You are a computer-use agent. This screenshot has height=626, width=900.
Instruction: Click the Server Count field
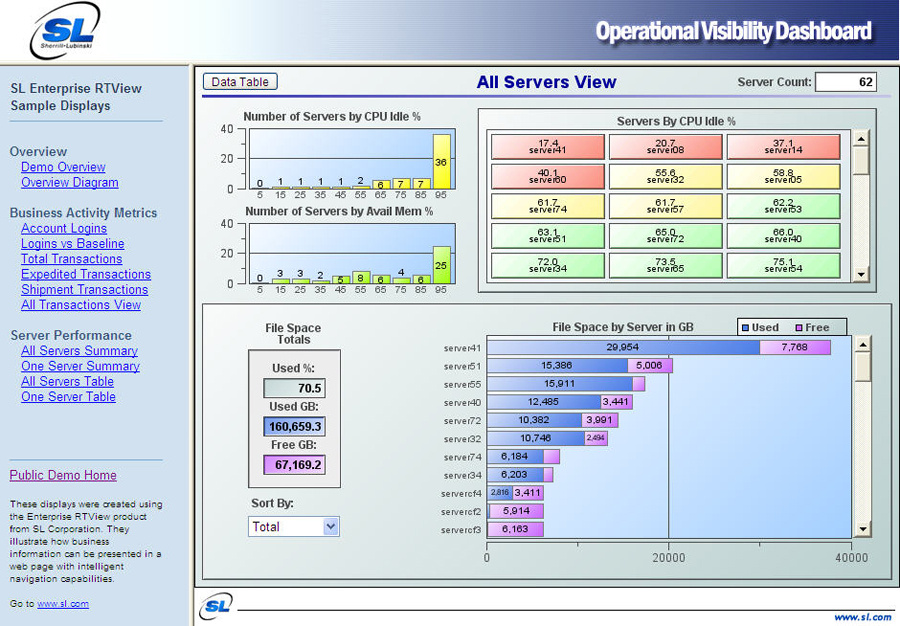coord(845,82)
